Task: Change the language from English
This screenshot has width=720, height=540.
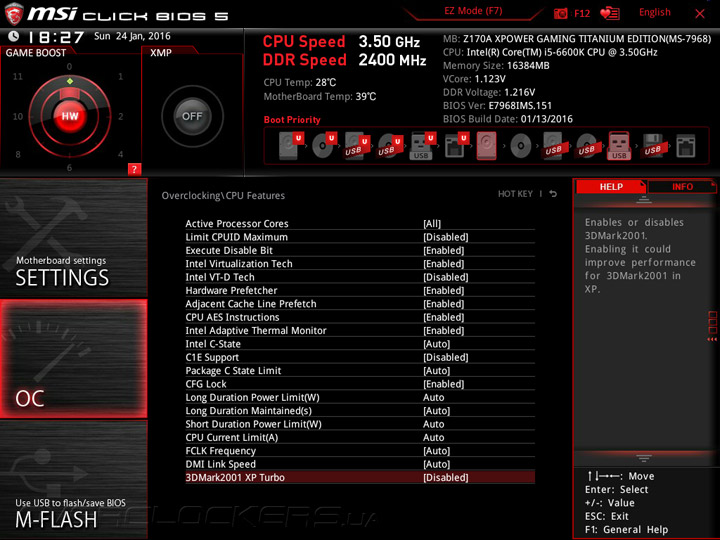Action: 654,12
